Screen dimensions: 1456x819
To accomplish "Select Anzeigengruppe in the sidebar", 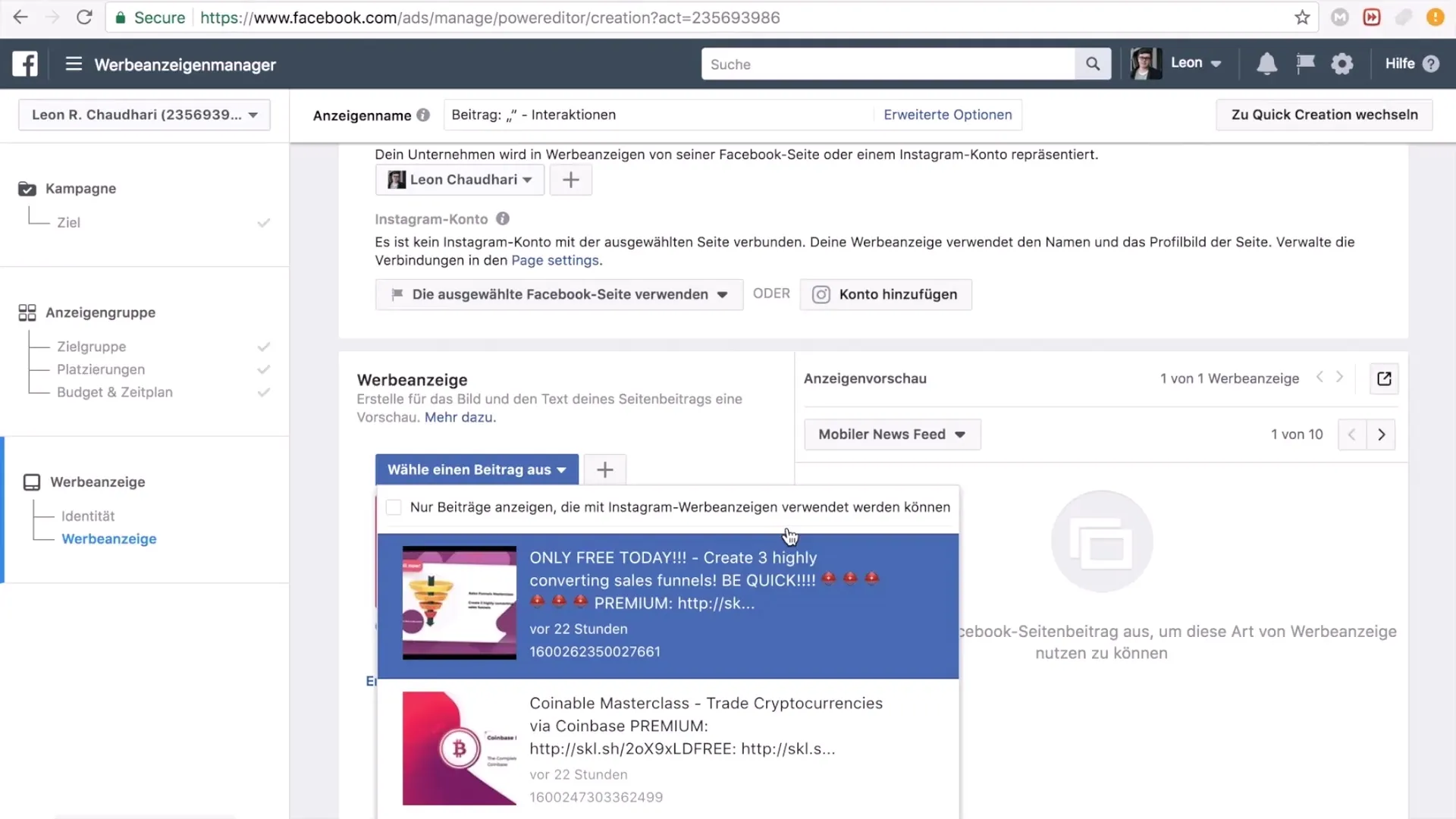I will 100,312.
